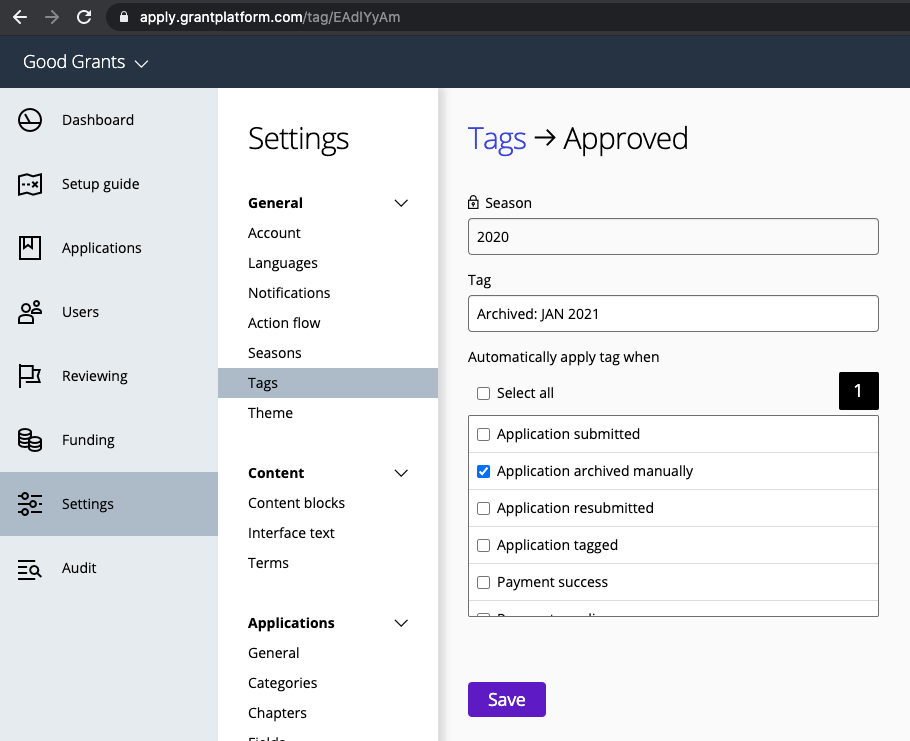
Task: Open the Good Grants account dropdown
Action: [85, 62]
